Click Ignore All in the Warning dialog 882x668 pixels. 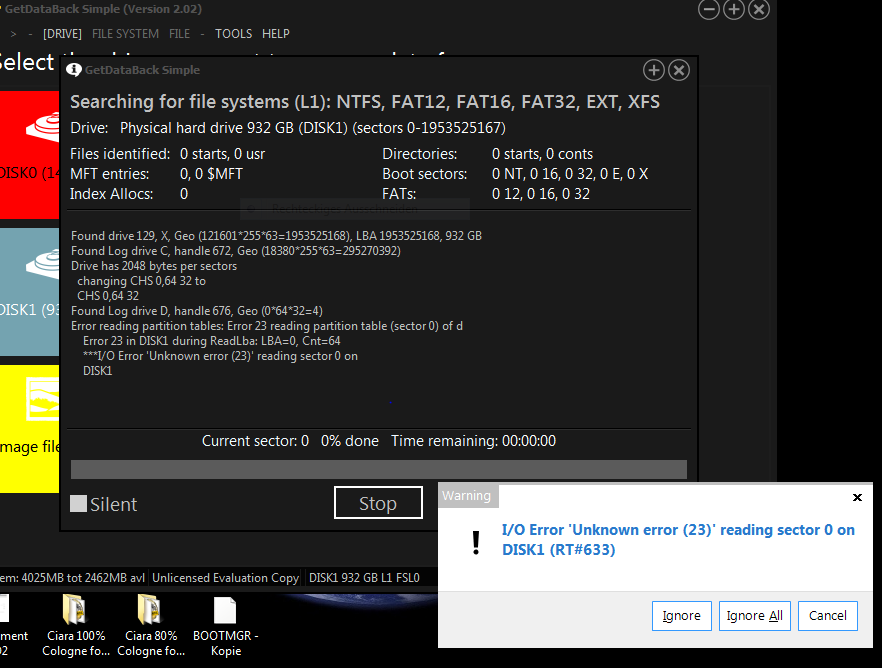755,616
